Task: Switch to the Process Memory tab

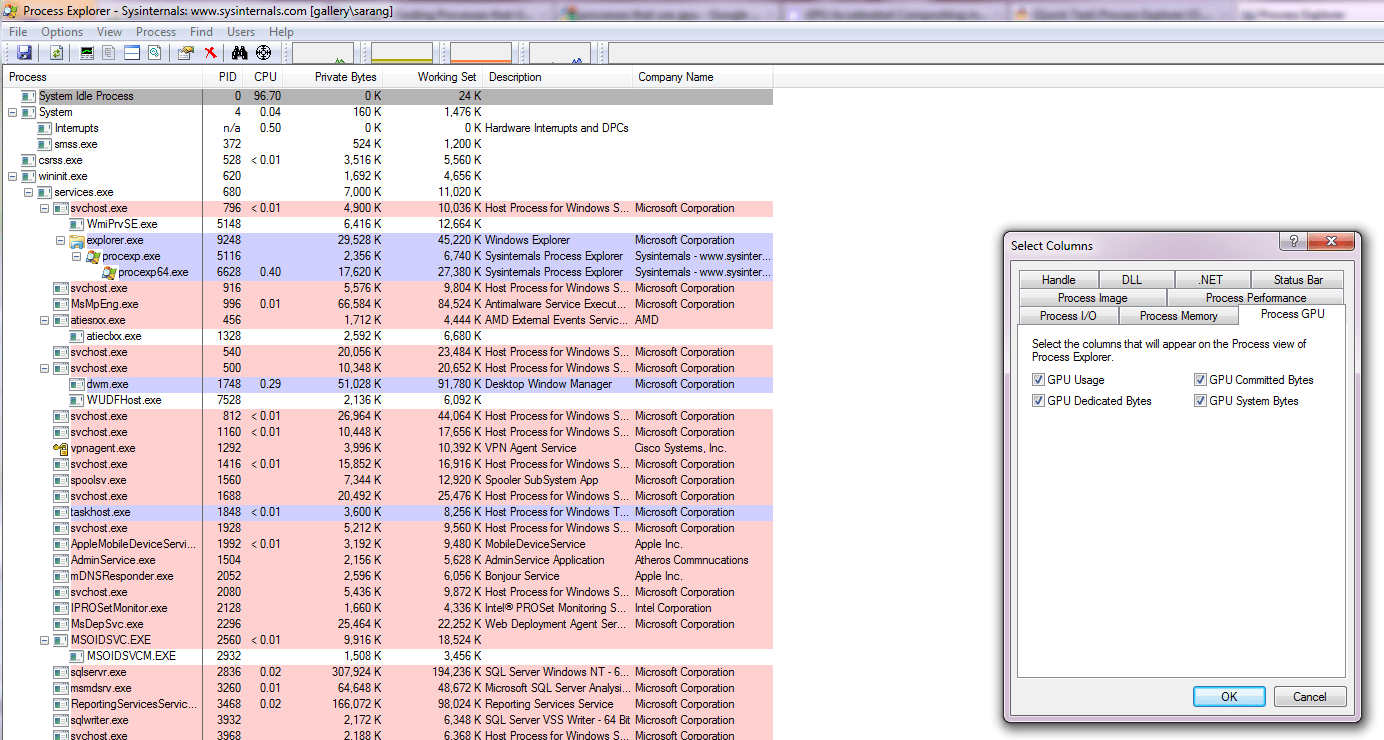Action: [1179, 316]
